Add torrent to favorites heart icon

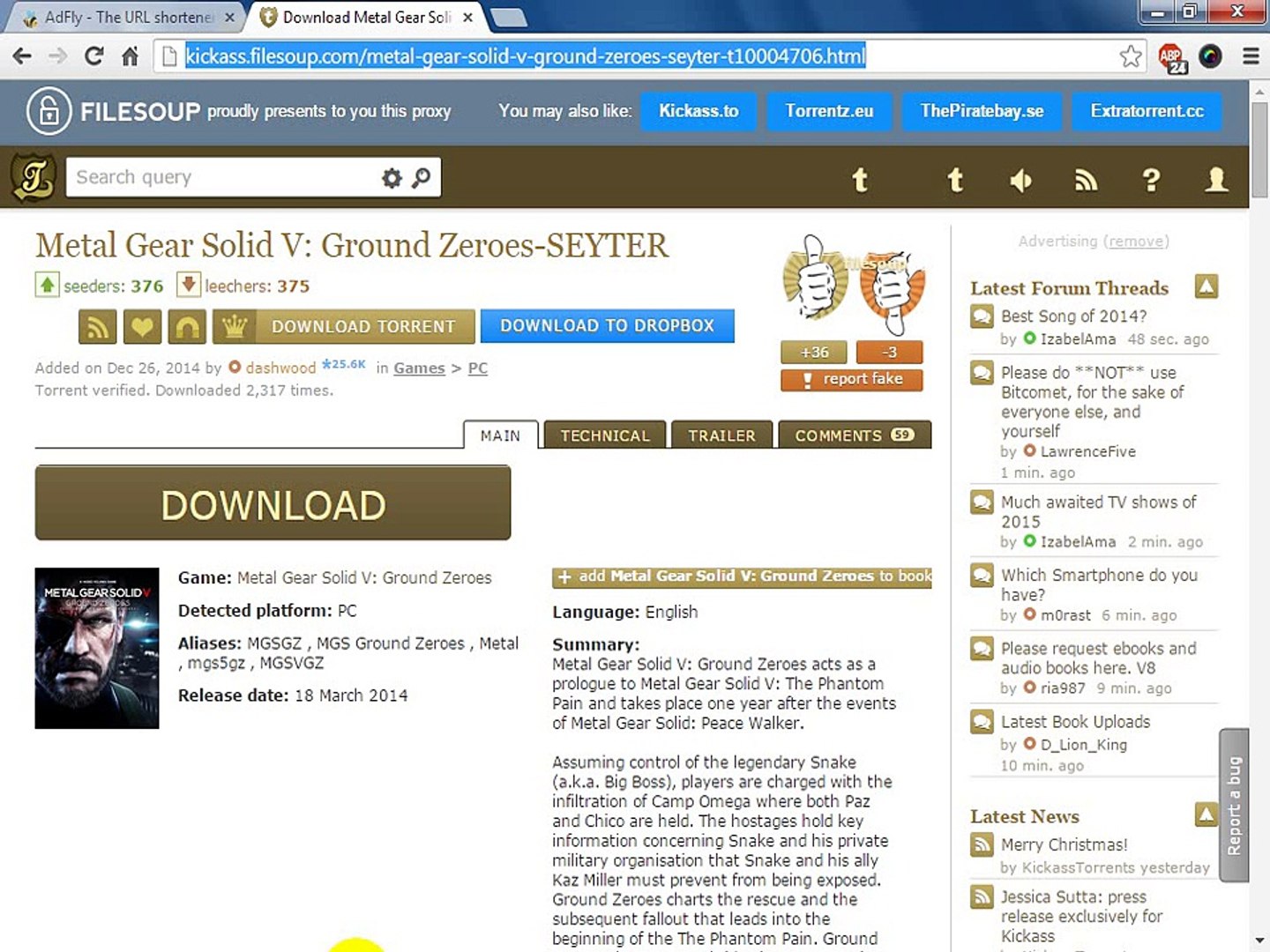click(142, 327)
